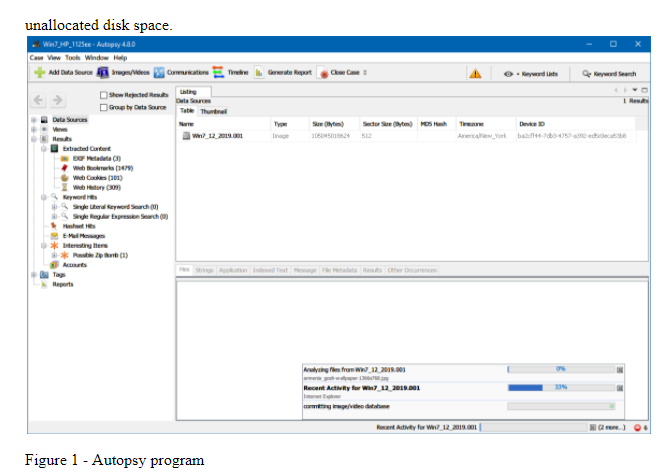The height and width of the screenshot is (474, 669).
Task: Click the Tags folder icon
Action: (x=44, y=275)
